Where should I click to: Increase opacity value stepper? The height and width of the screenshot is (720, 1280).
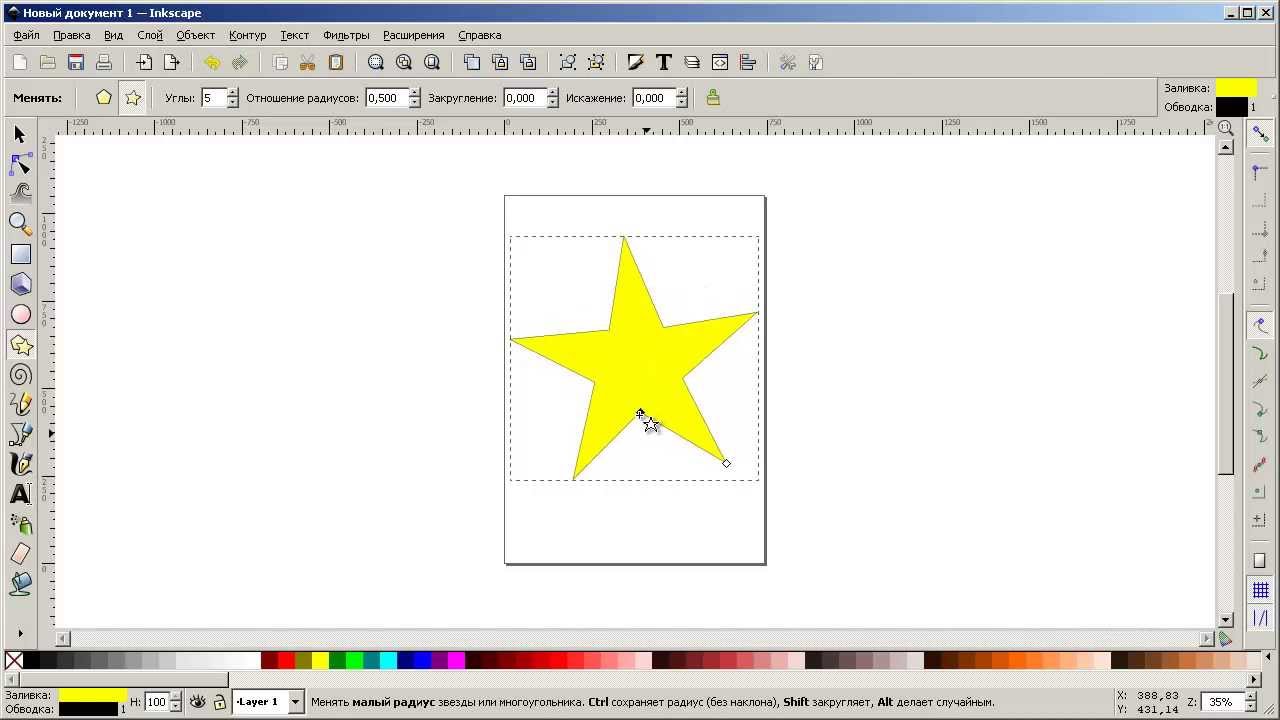177,698
